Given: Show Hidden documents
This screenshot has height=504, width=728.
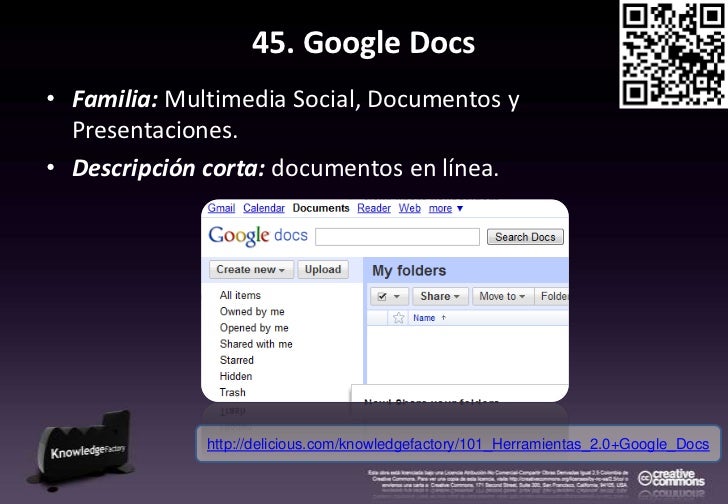Looking at the screenshot, I should coord(236,376).
